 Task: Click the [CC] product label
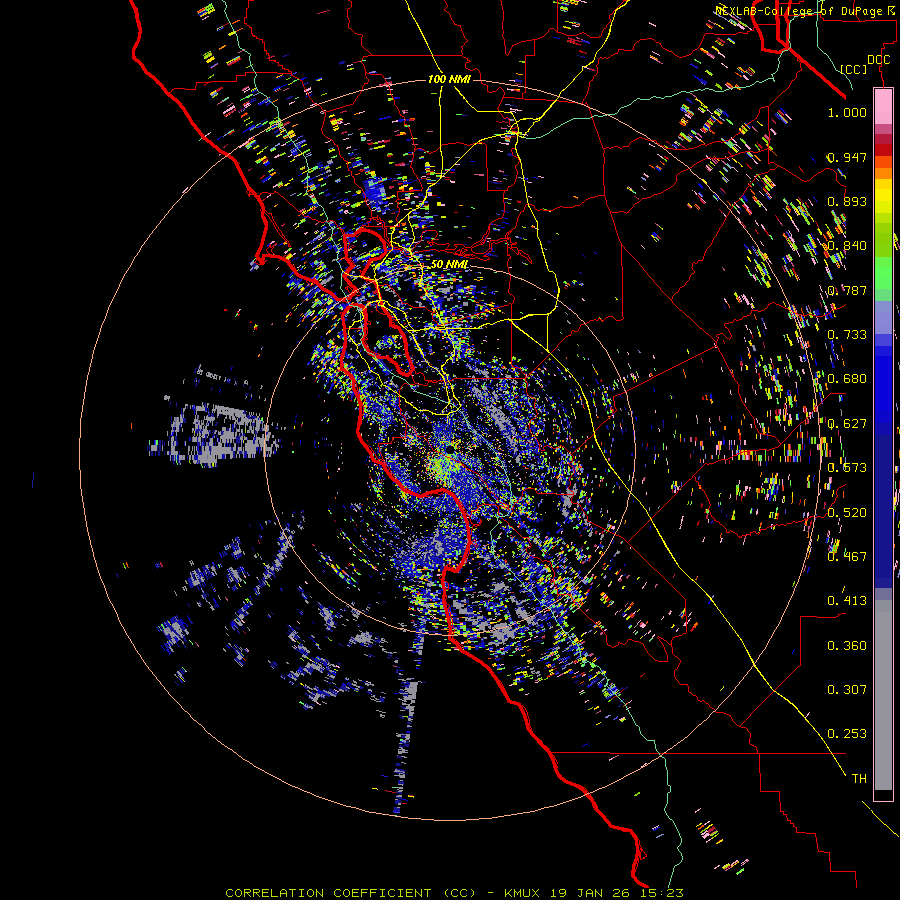854,69
